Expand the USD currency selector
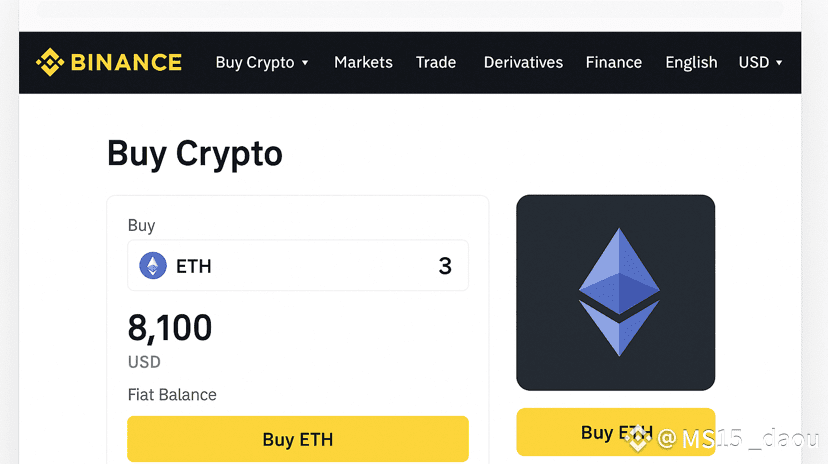The image size is (828, 464). pos(754,62)
